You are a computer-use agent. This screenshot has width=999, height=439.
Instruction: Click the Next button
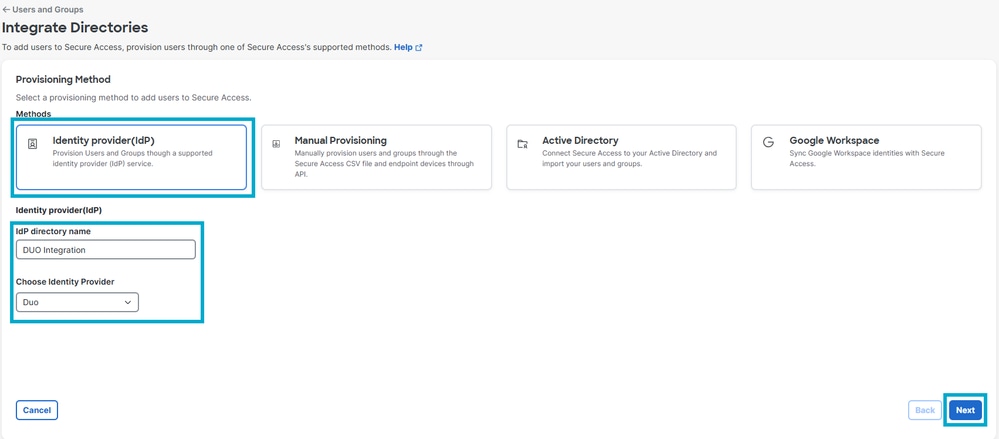(965, 410)
